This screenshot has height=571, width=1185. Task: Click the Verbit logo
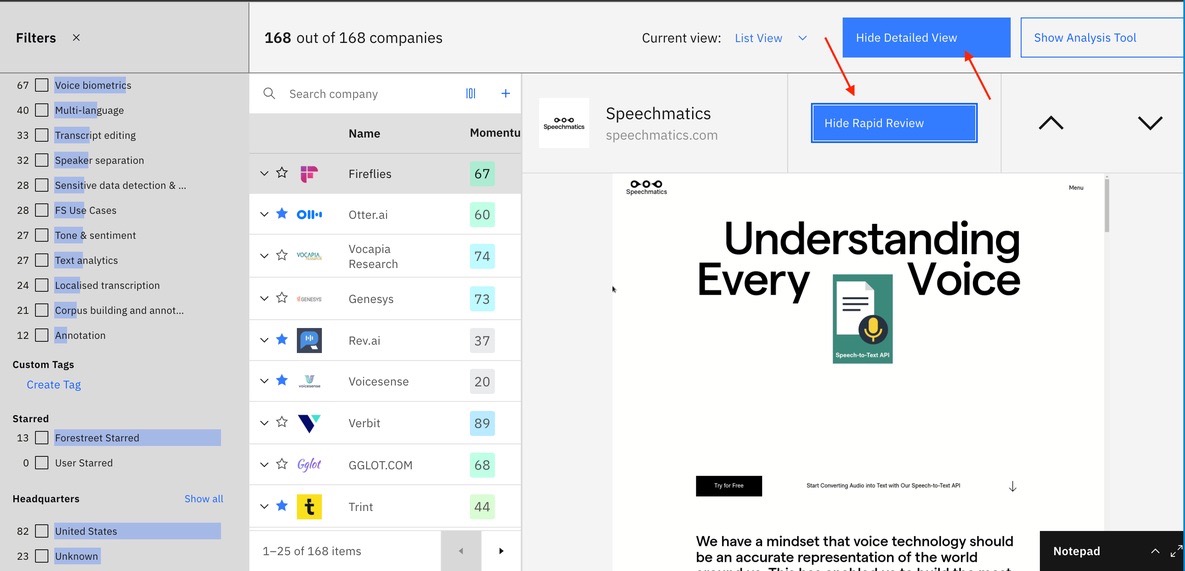tap(309, 424)
